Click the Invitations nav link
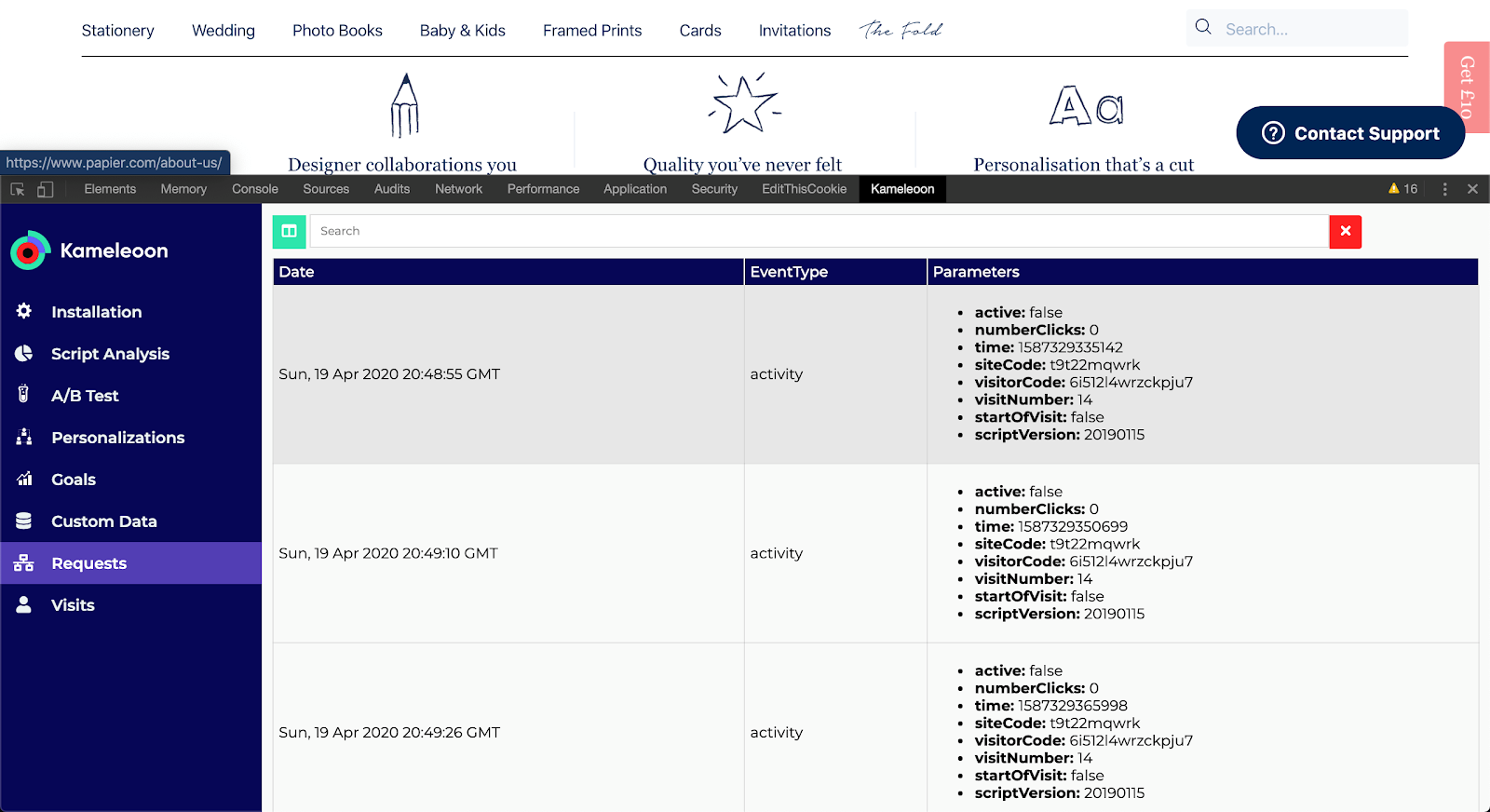Viewport: 1490px width, 812px height. [x=794, y=30]
